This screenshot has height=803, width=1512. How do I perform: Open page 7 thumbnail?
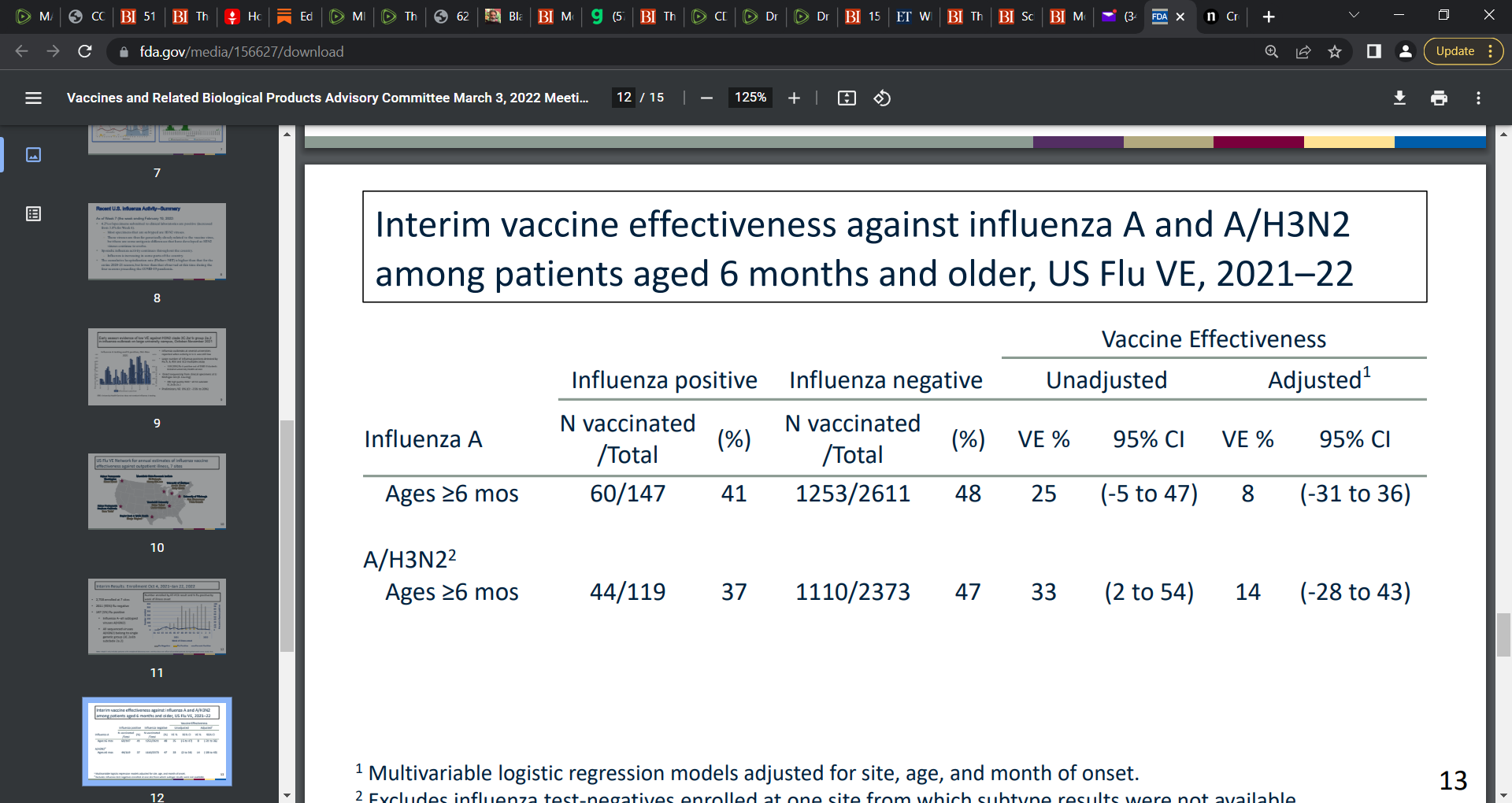tap(157, 139)
